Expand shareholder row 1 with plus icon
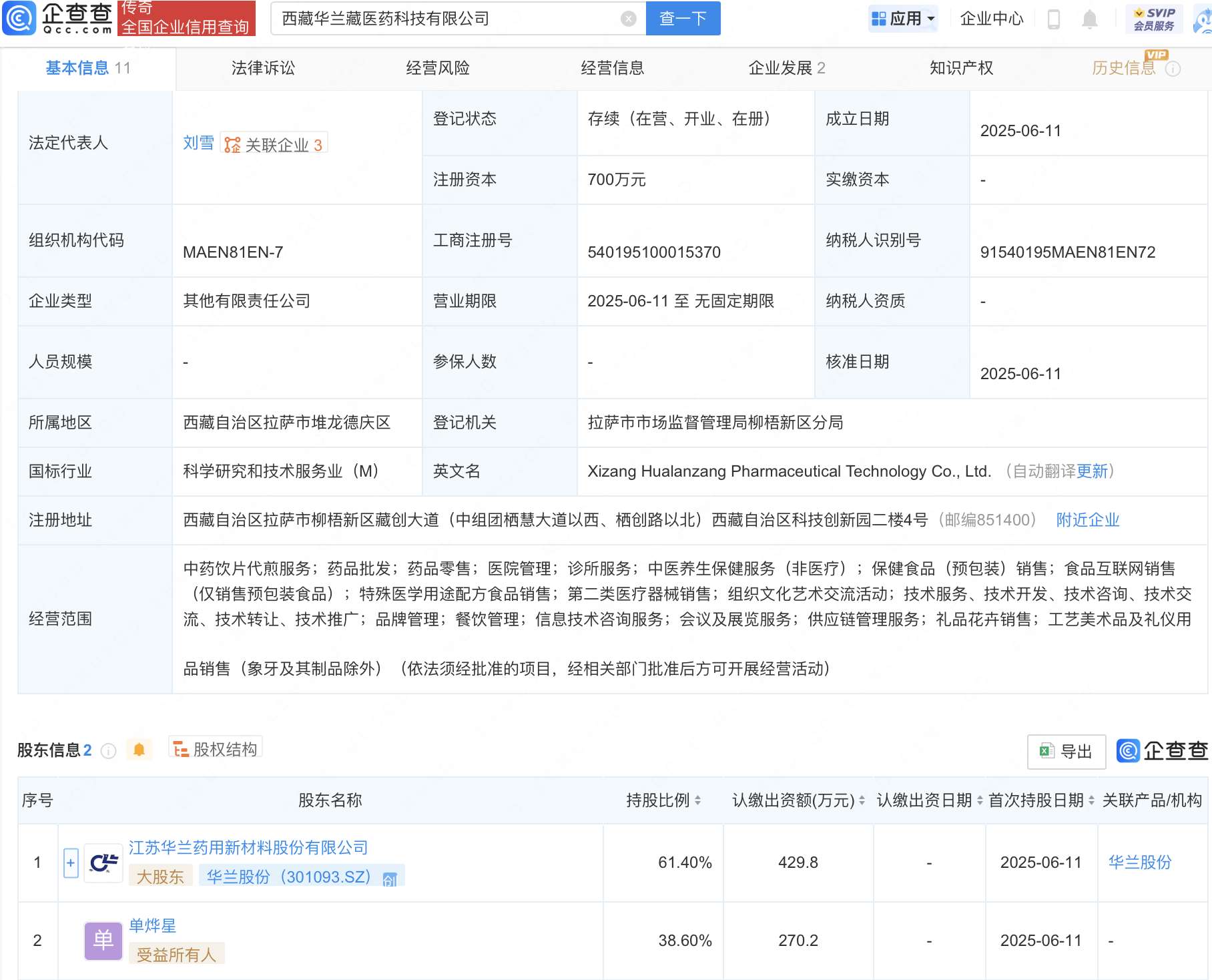 (71, 863)
